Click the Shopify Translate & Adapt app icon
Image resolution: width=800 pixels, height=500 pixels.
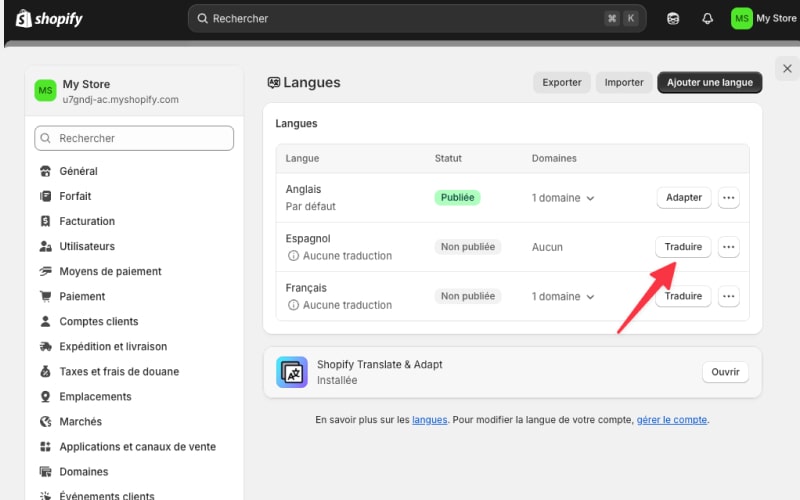coord(292,373)
